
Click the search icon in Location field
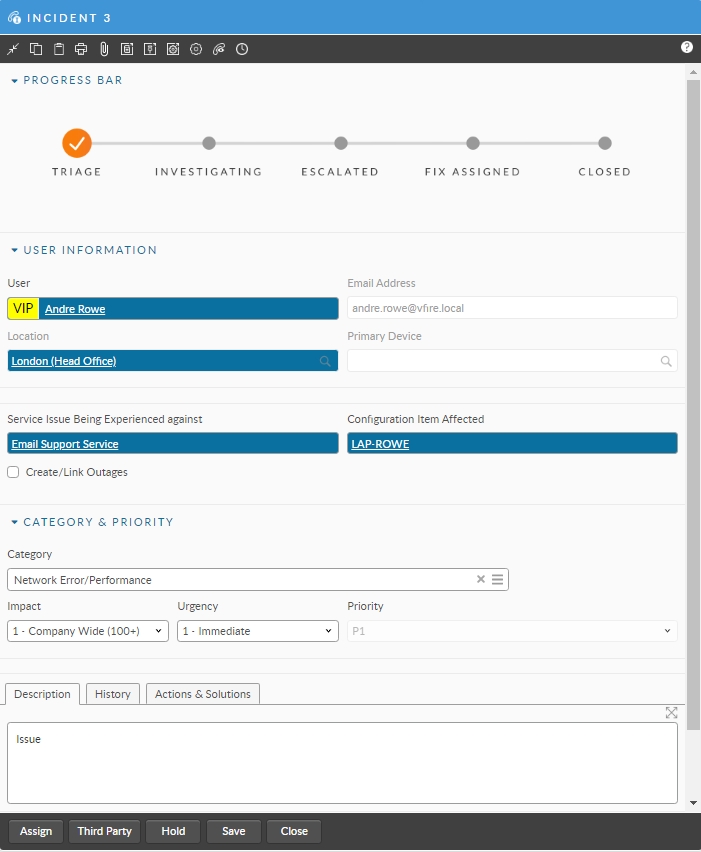[325, 361]
